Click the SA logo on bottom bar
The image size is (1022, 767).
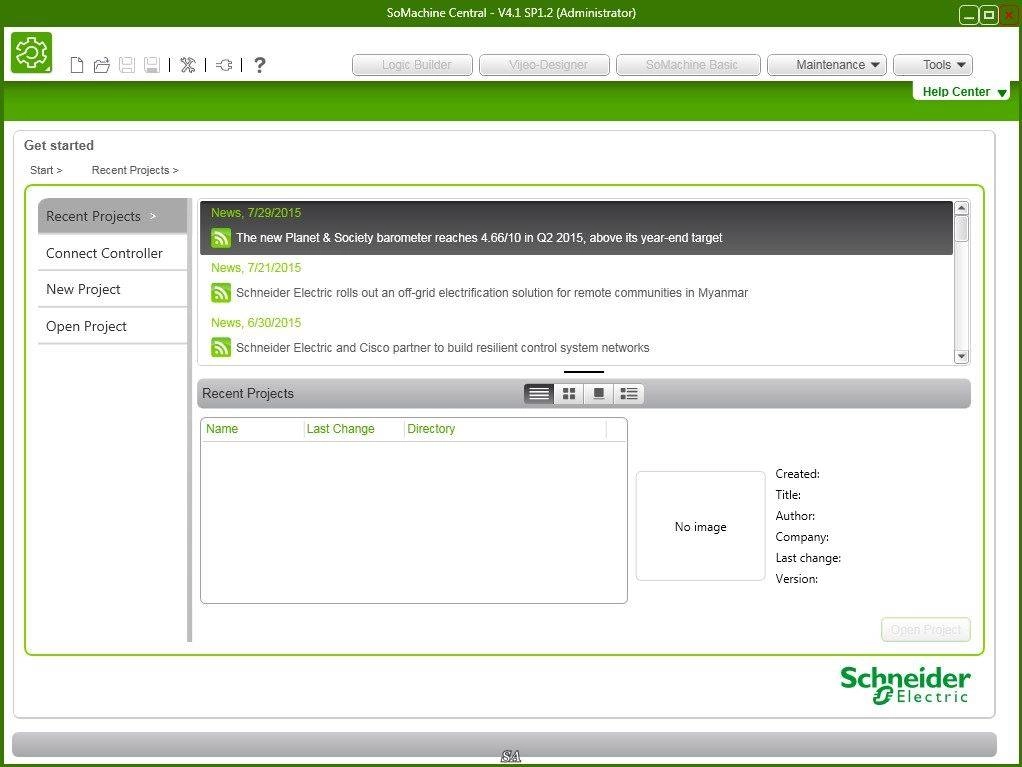click(511, 756)
